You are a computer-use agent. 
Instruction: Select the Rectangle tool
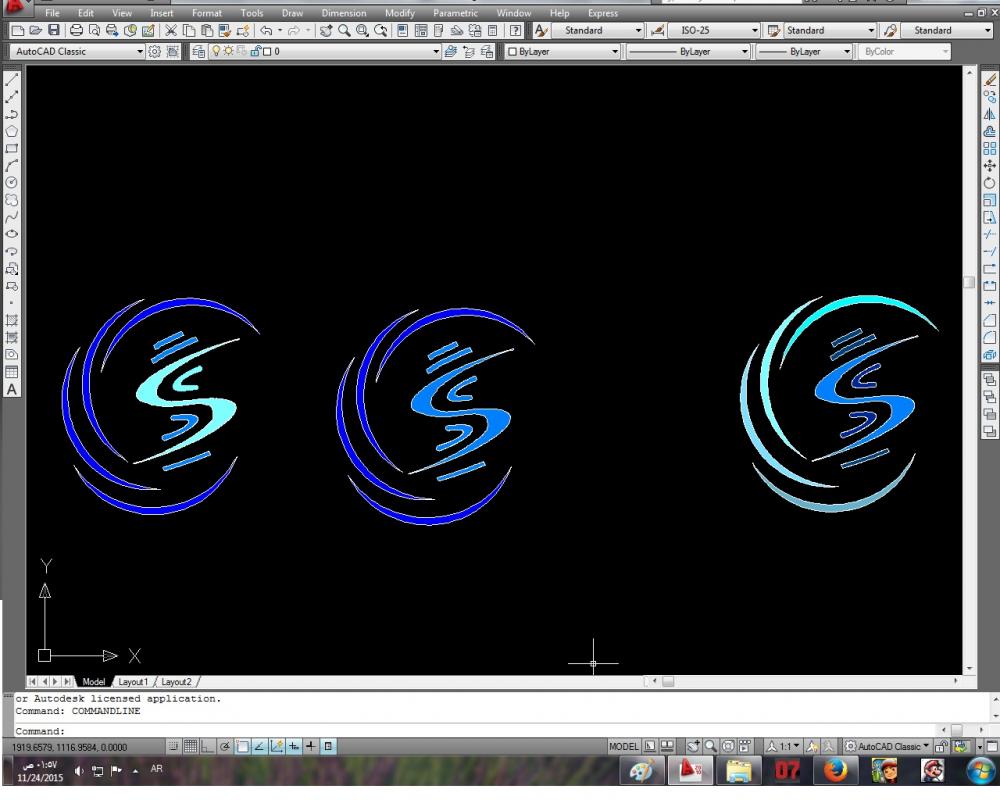11,149
